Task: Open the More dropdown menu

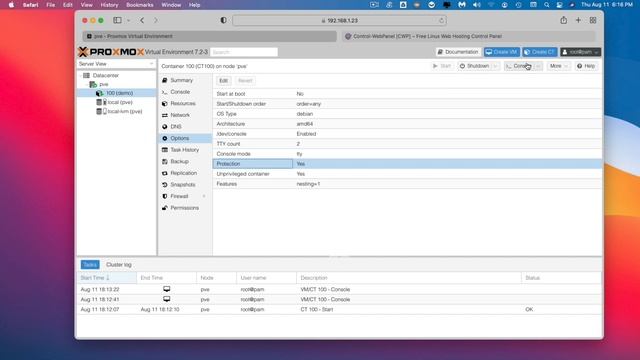Action: click(x=558, y=66)
